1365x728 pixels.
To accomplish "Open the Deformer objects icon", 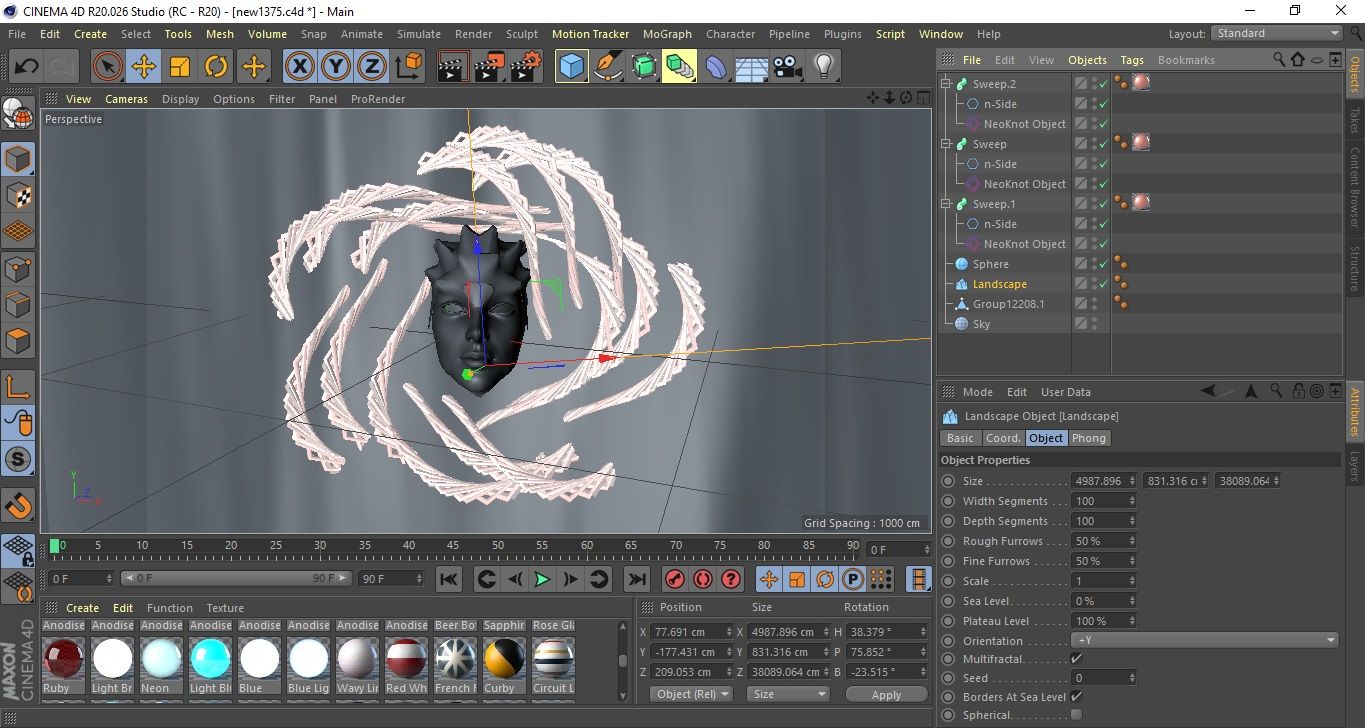I will [x=716, y=67].
